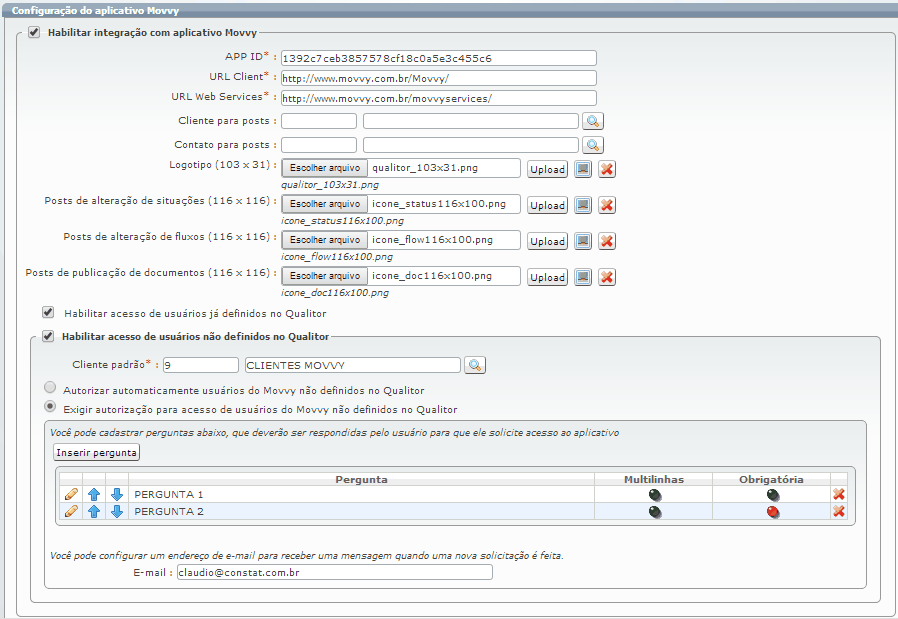Remove the icone_flow116x100.png file via the red X
The image size is (898, 619).
(x=607, y=241)
